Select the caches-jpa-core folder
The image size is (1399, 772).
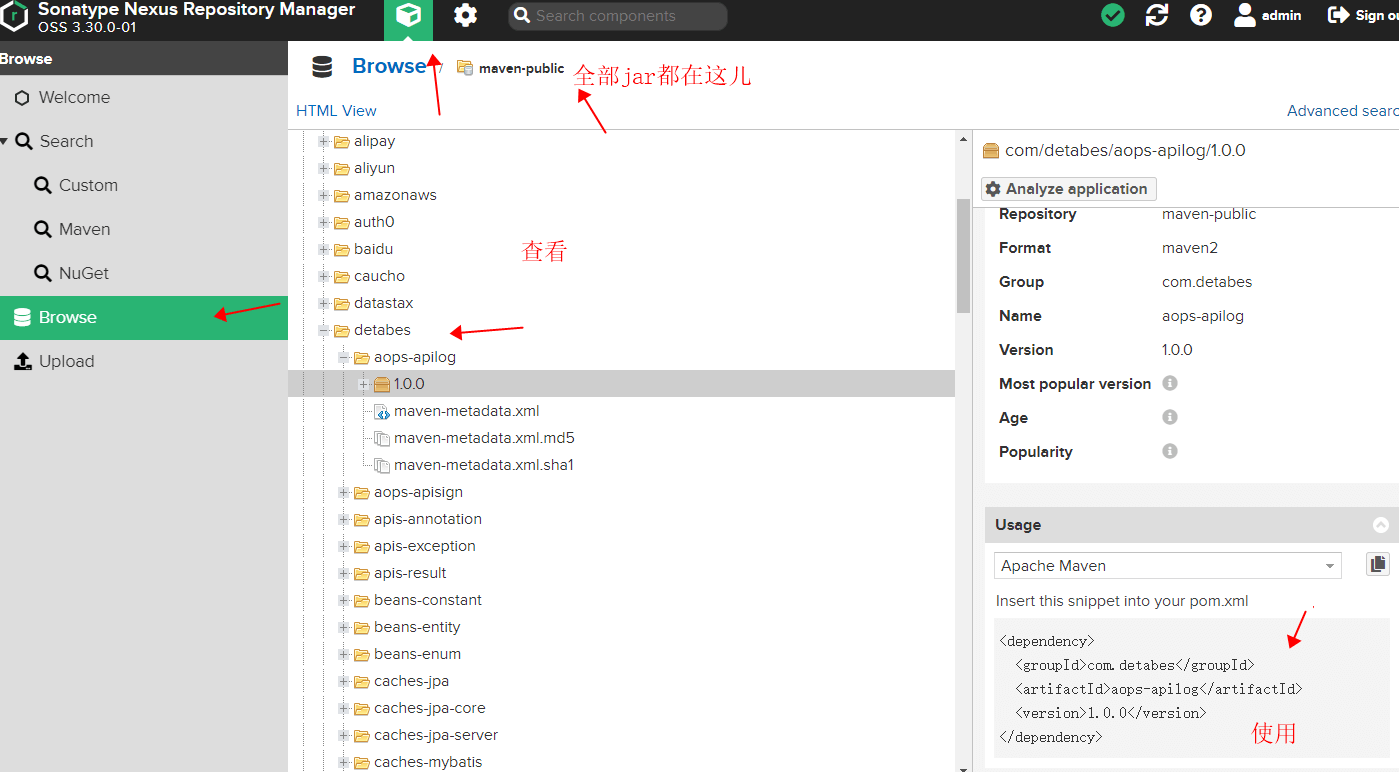coord(430,708)
